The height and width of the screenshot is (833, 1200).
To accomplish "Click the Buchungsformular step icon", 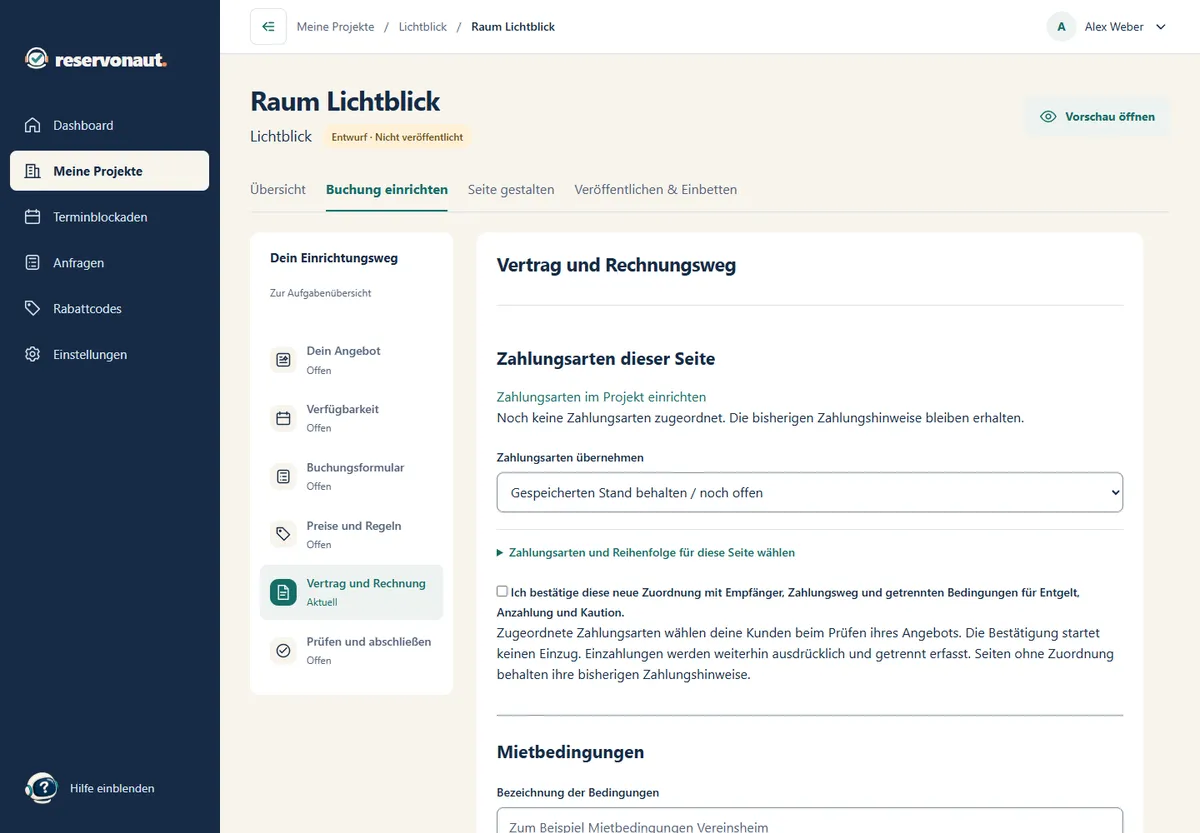I will [x=283, y=476].
